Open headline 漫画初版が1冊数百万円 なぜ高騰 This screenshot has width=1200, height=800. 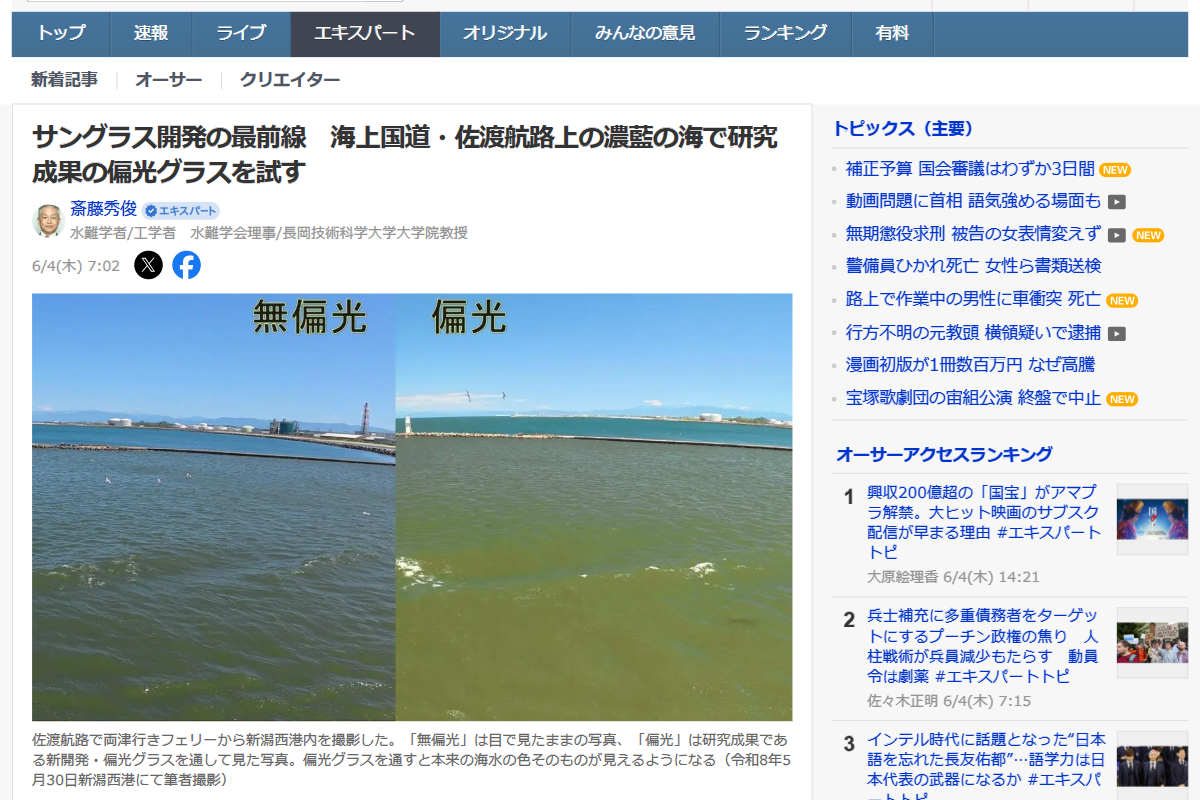click(970, 365)
